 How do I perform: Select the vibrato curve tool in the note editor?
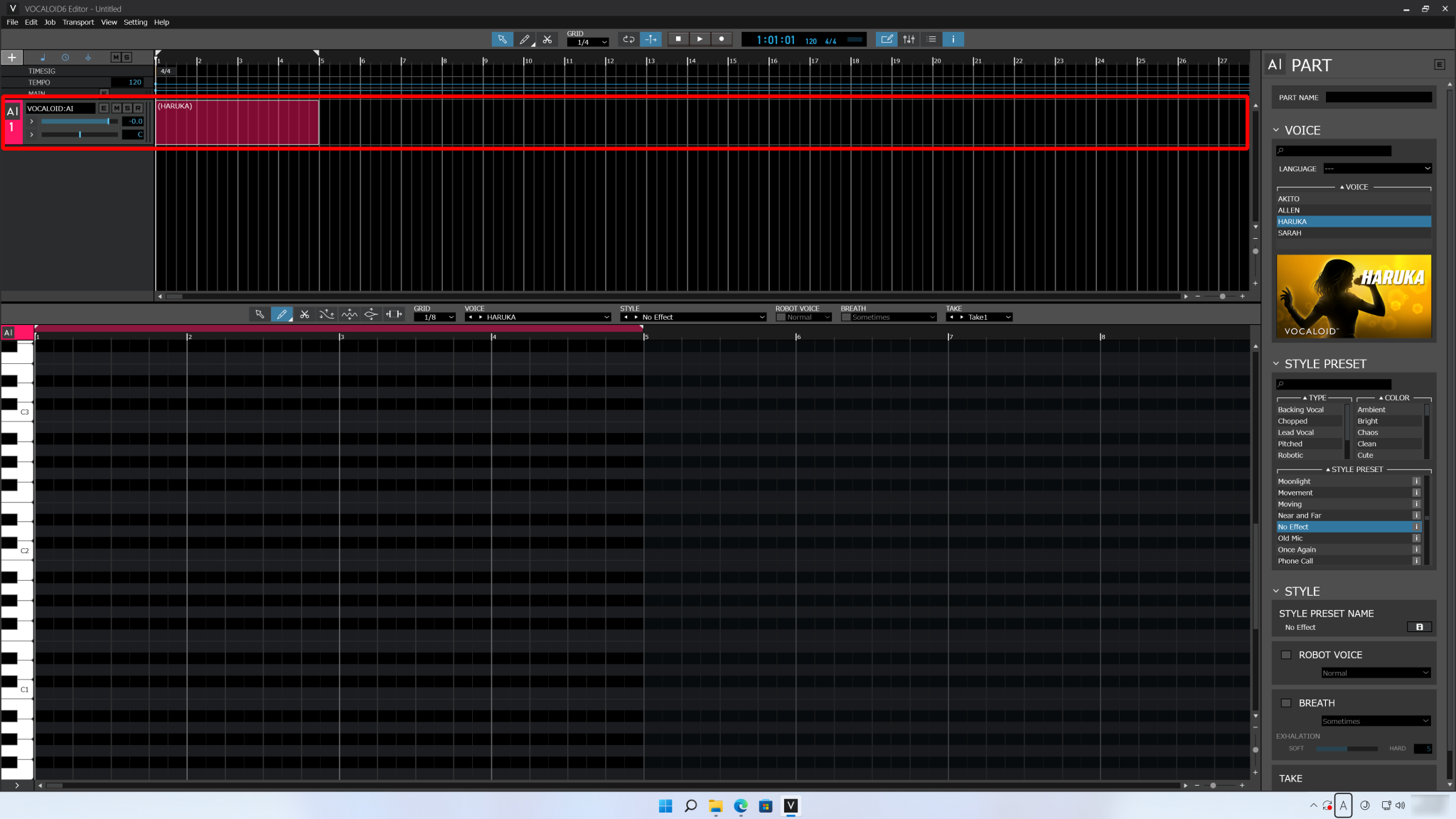coord(349,314)
